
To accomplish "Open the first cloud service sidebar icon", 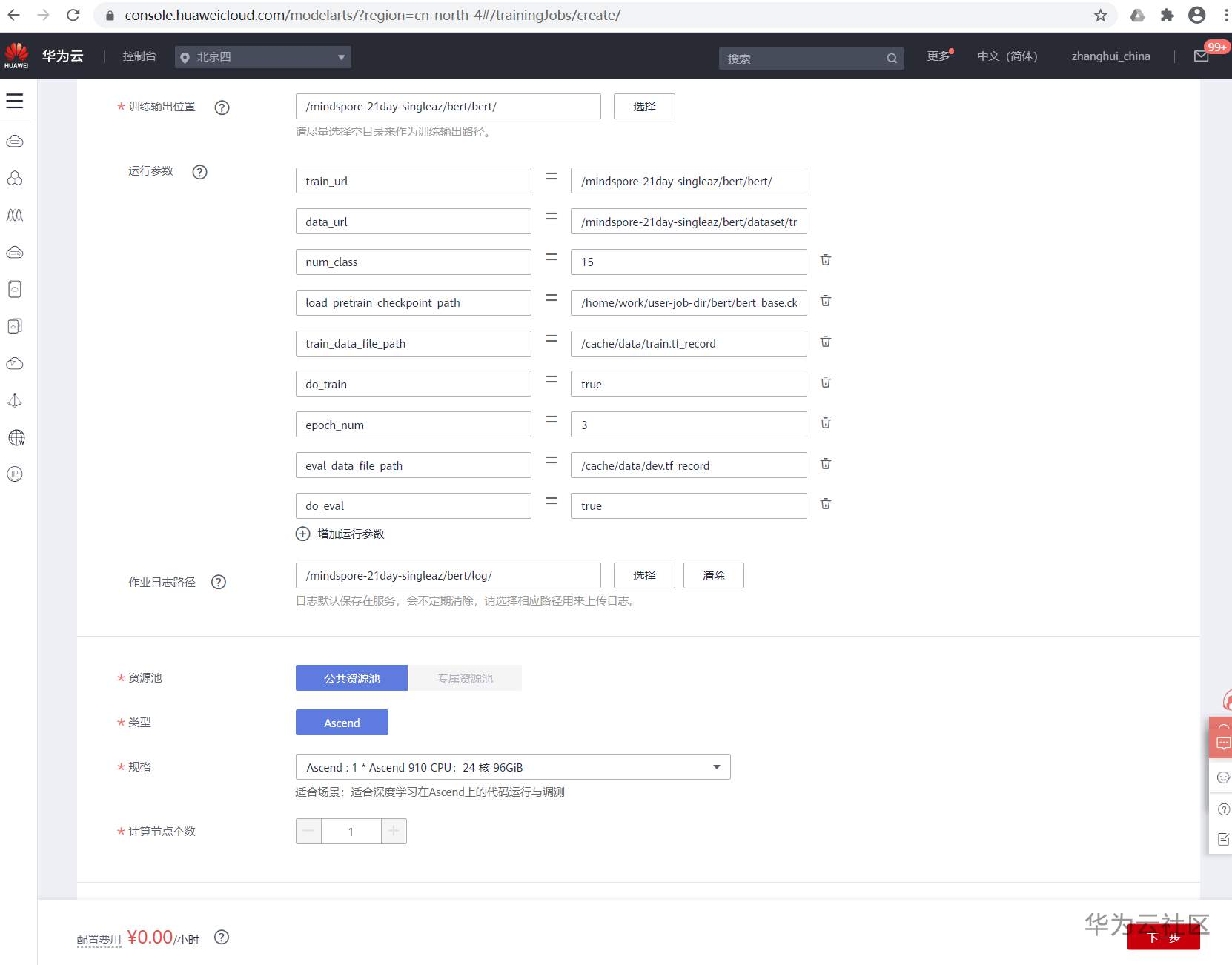I will coord(15,142).
